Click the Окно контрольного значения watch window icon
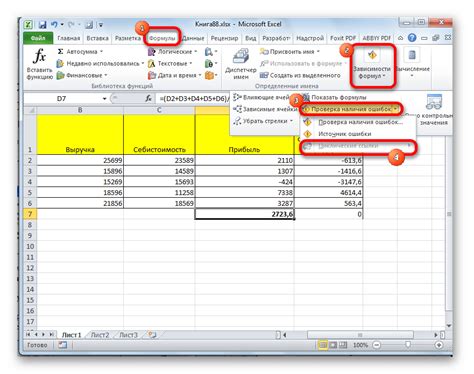This screenshot has height=374, width=474. (x=434, y=102)
